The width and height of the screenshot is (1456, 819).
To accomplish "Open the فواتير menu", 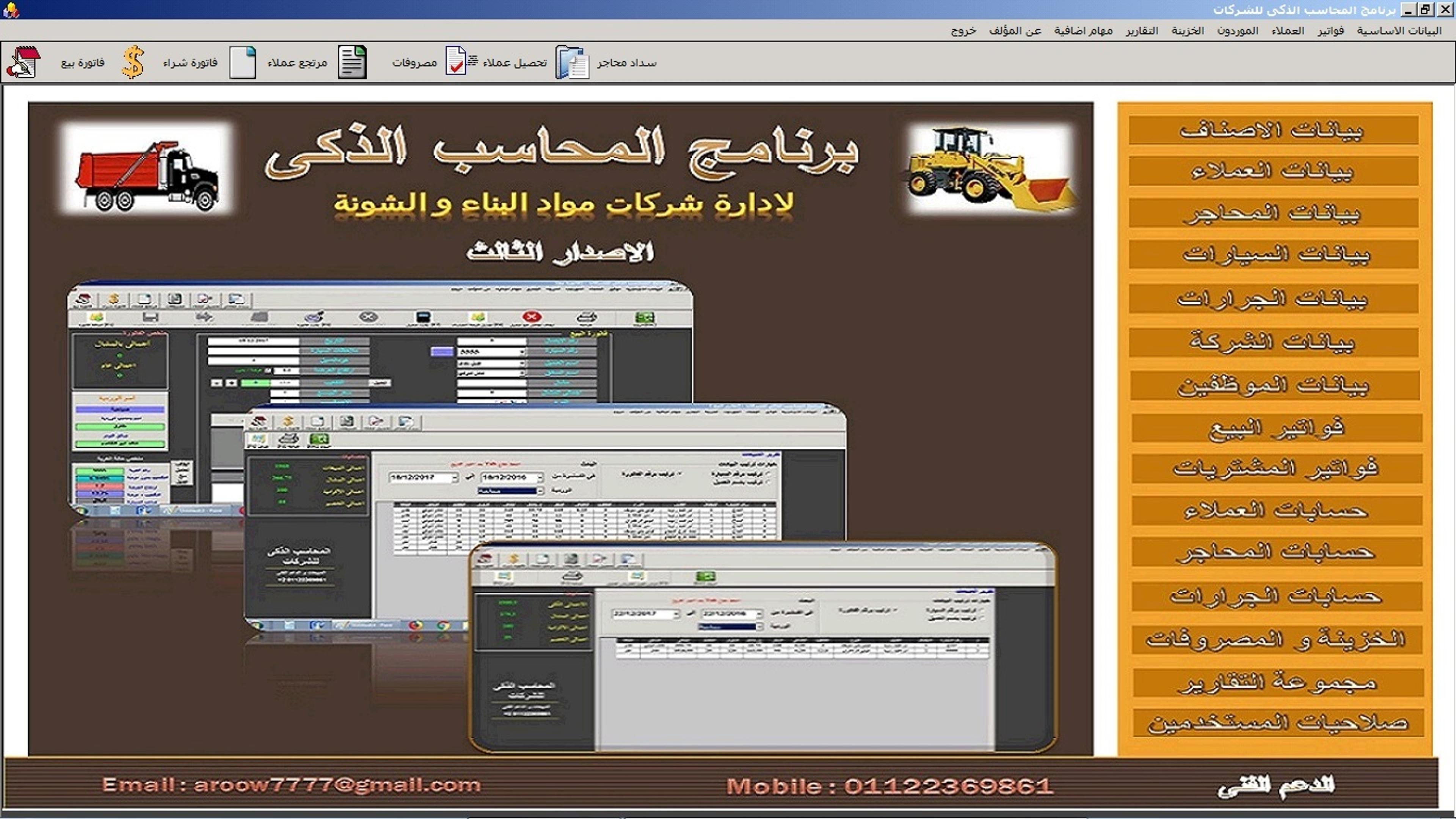I will [1330, 31].
